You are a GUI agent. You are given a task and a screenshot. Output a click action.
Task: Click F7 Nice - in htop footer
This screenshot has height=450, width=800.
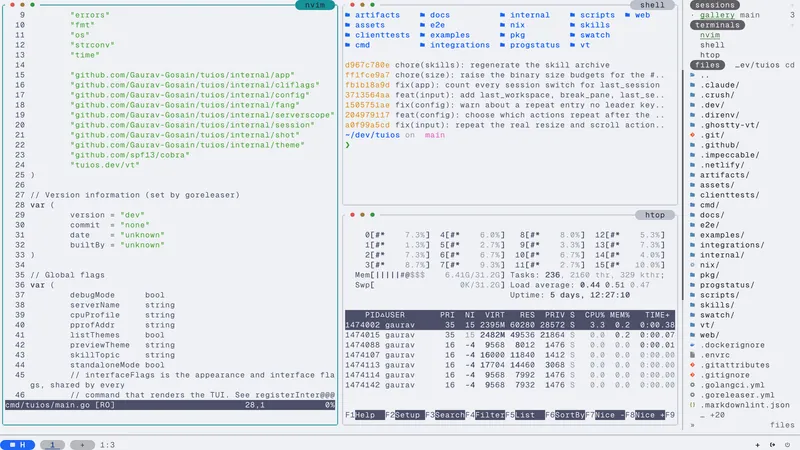[605, 415]
